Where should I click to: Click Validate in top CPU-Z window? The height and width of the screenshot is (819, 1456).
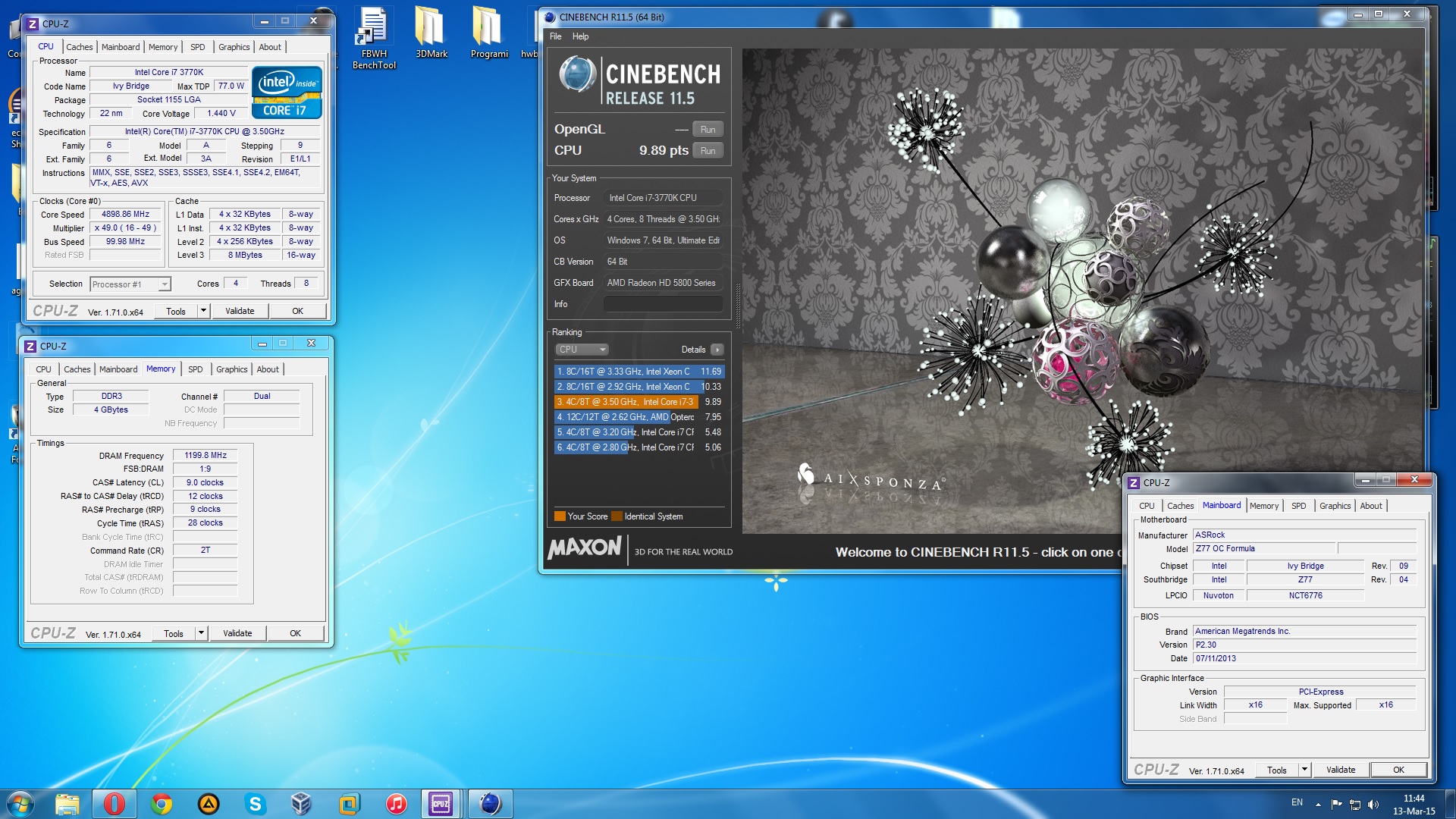[240, 311]
